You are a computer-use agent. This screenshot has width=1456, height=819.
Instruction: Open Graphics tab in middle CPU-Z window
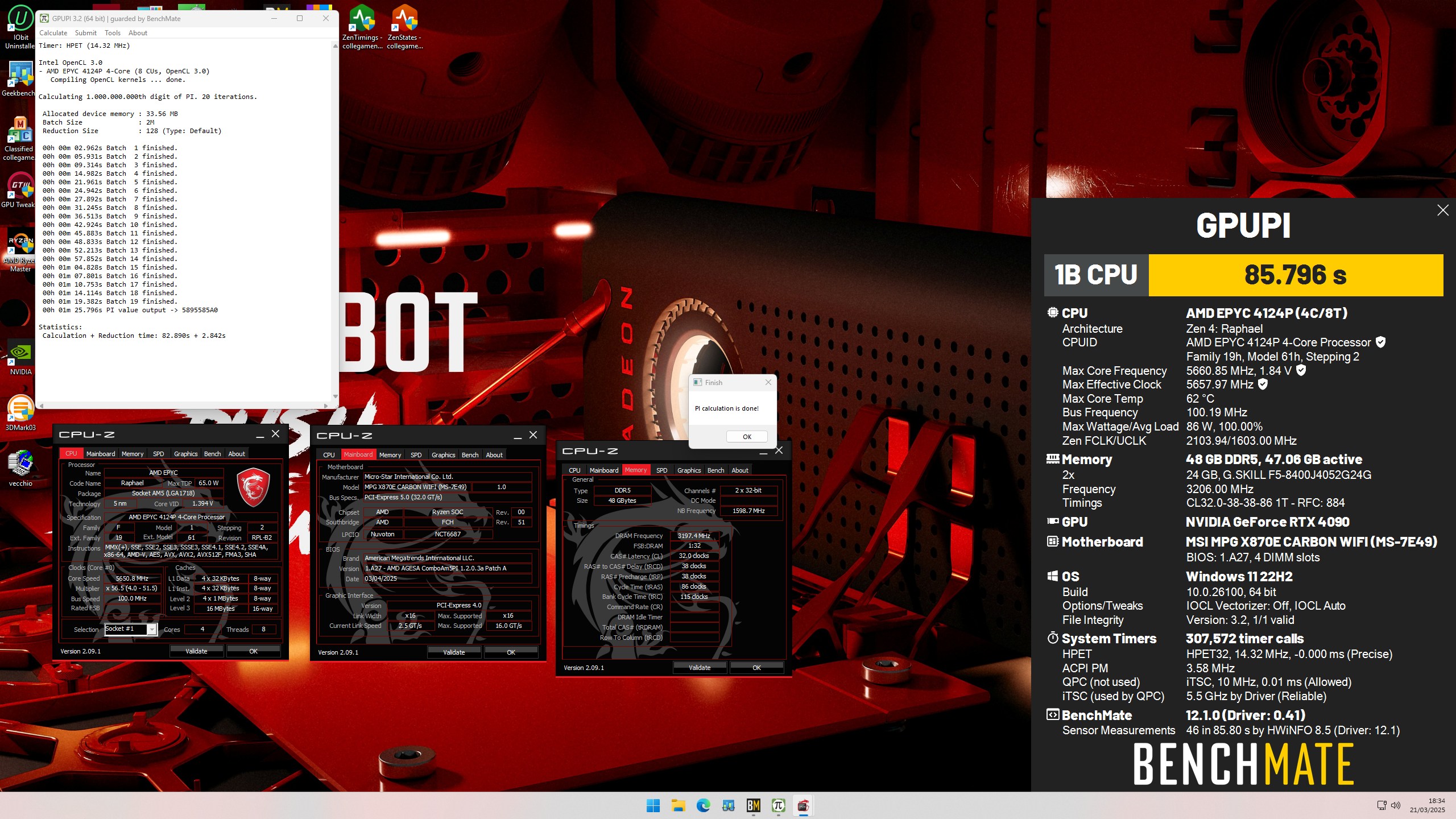[x=444, y=455]
